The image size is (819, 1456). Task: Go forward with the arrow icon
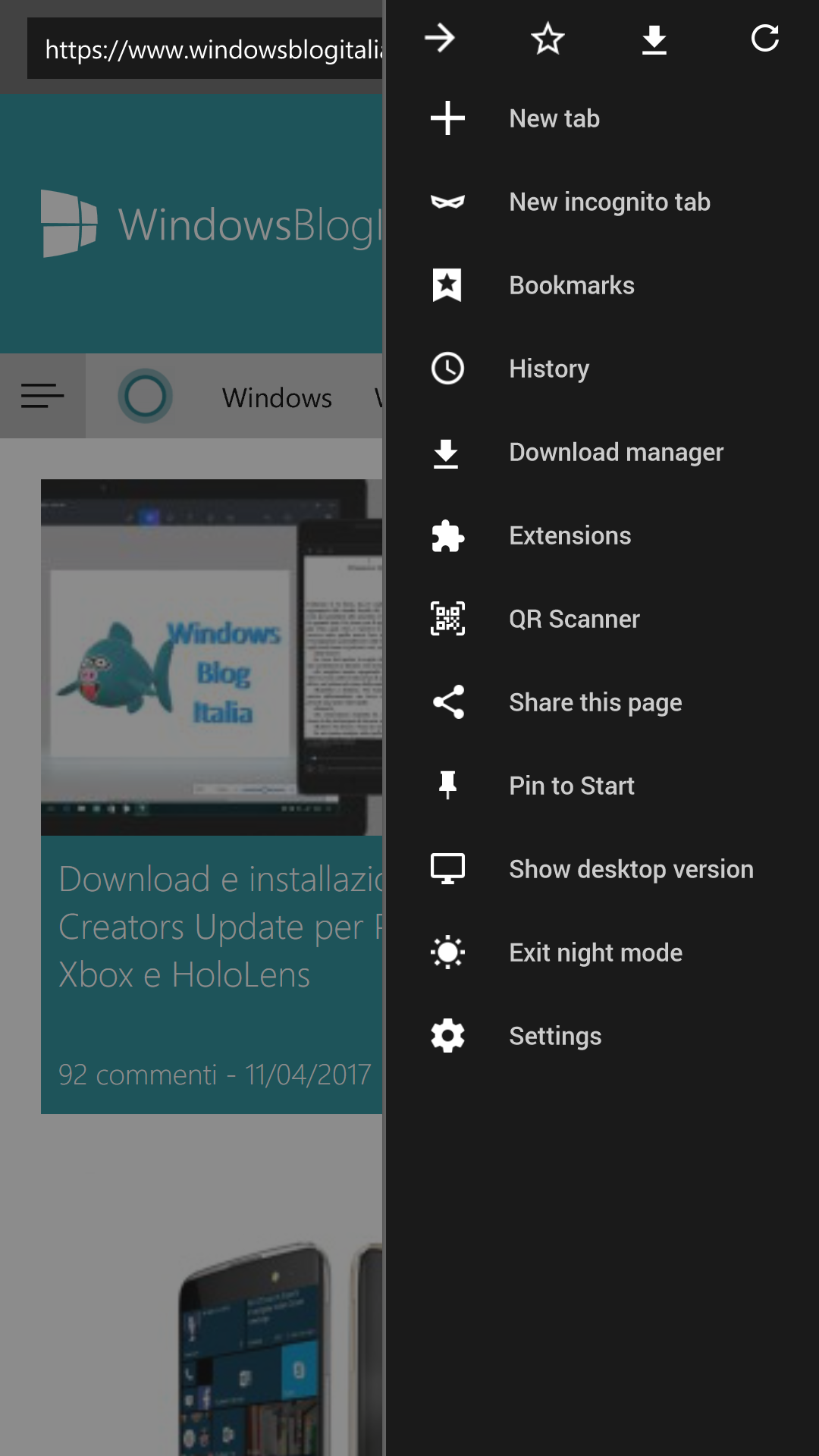point(440,38)
